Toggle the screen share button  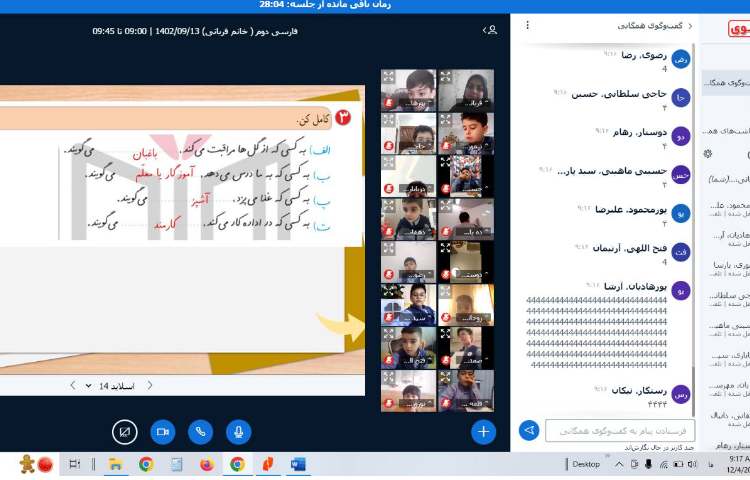pyautogui.click(x=124, y=431)
